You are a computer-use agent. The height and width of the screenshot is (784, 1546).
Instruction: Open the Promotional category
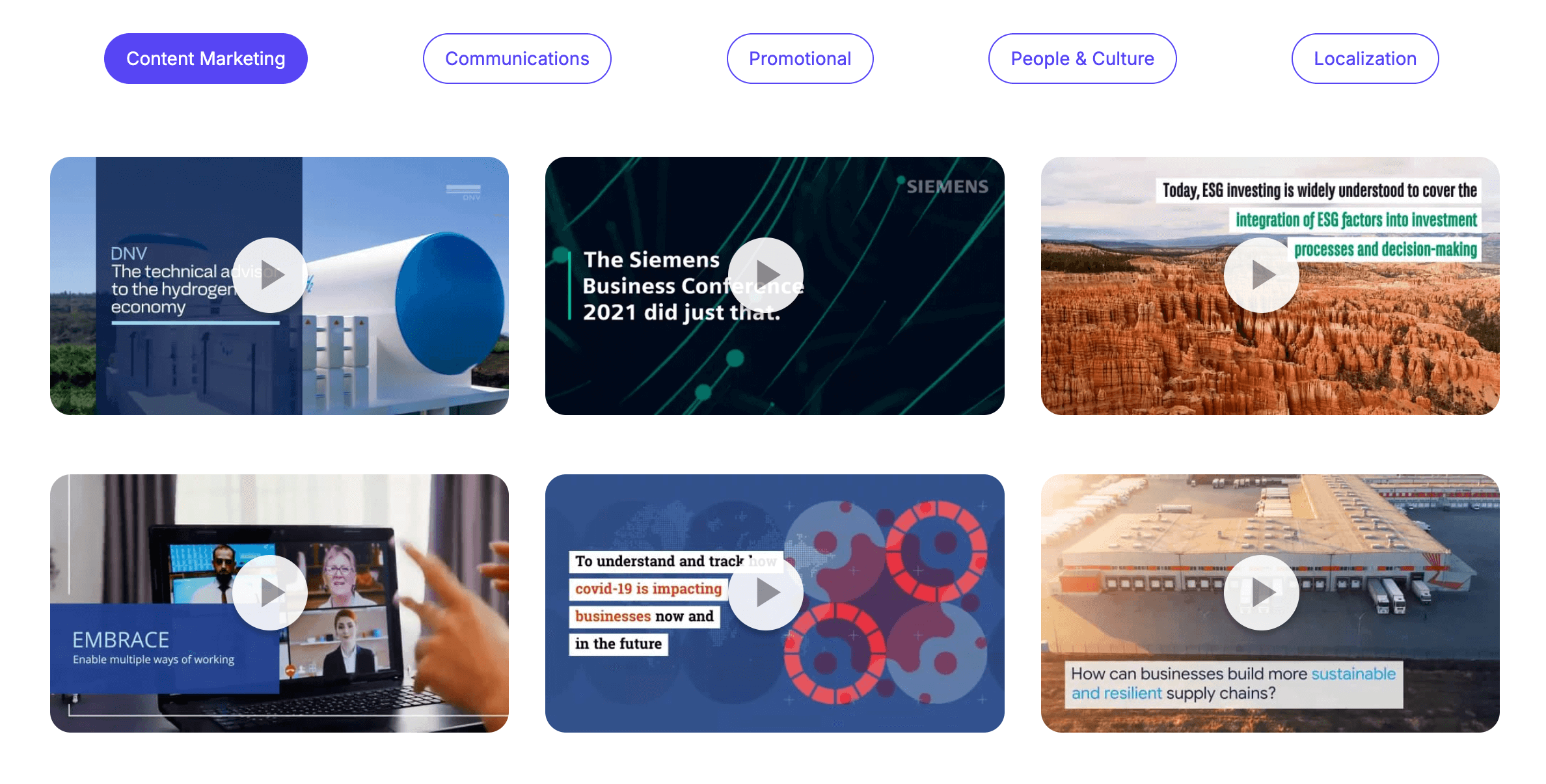click(800, 59)
